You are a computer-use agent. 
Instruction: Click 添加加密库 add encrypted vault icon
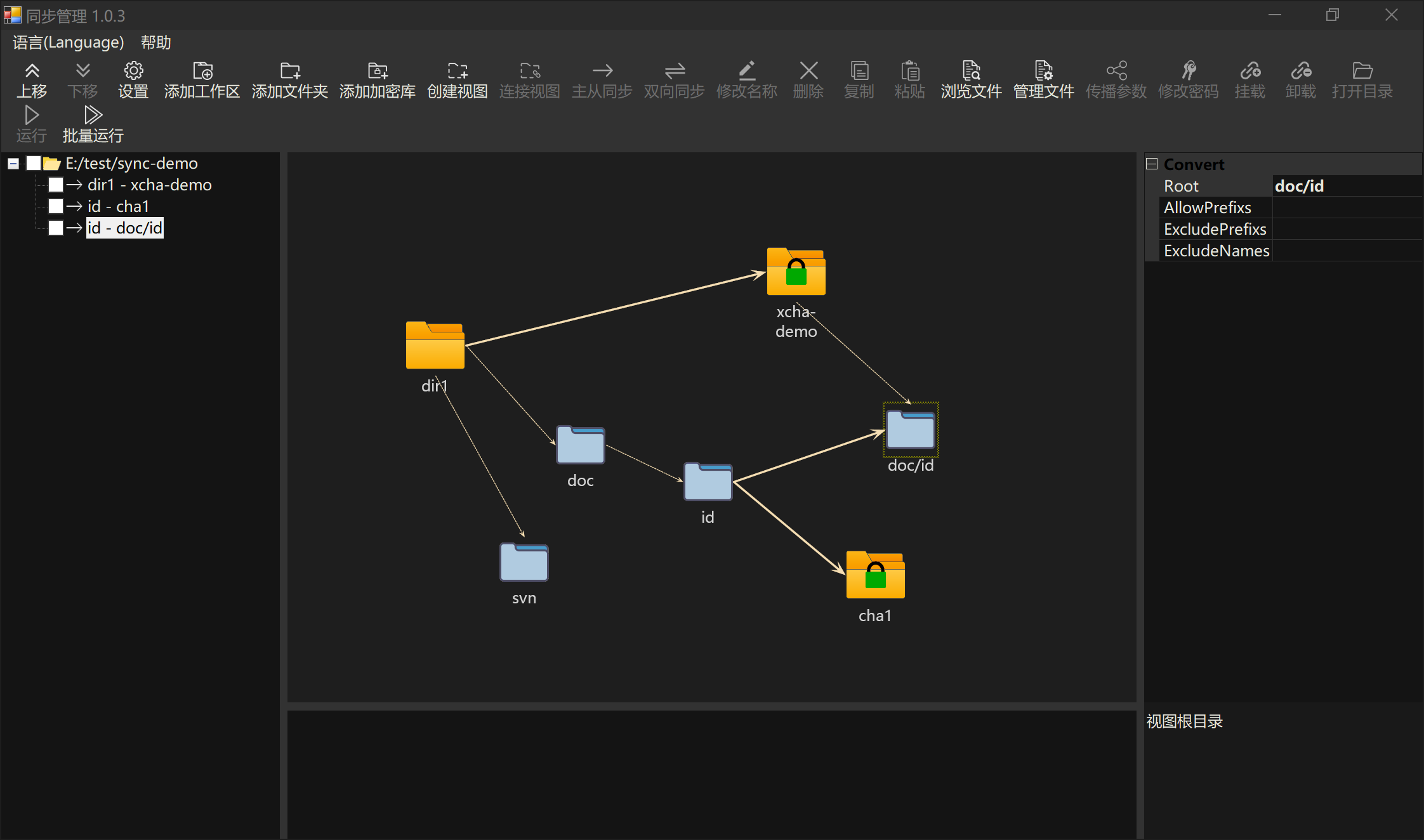pyautogui.click(x=377, y=71)
